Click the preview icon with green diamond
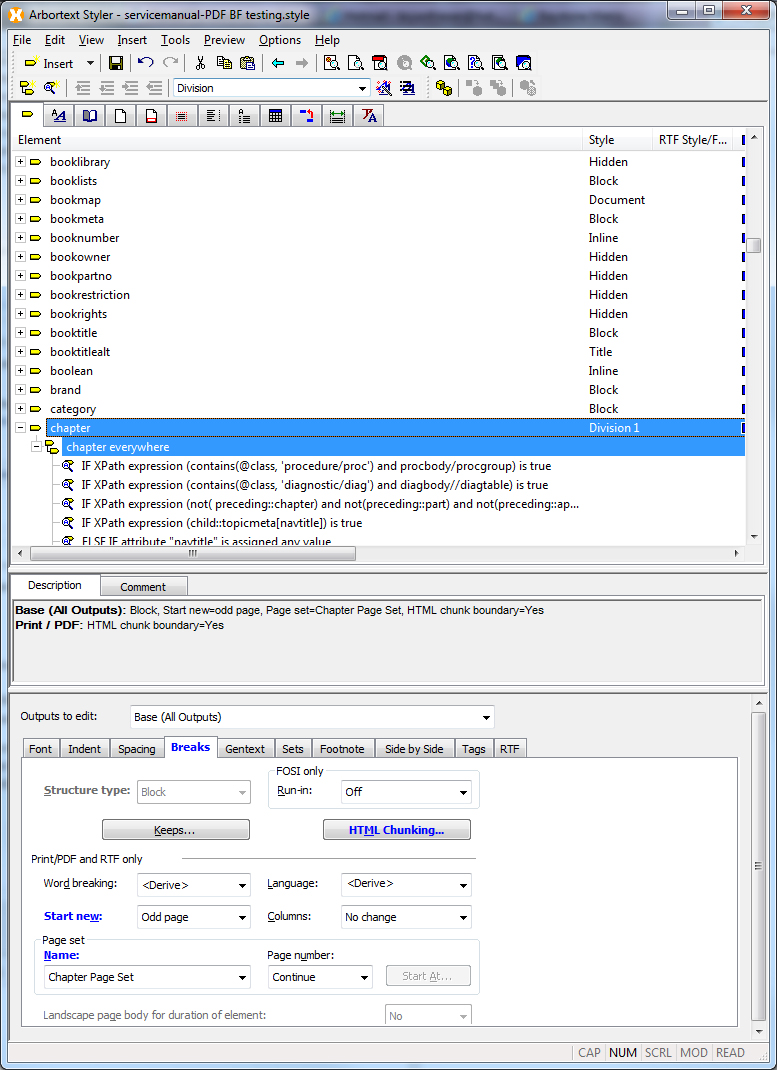The image size is (777, 1070). [x=428, y=63]
